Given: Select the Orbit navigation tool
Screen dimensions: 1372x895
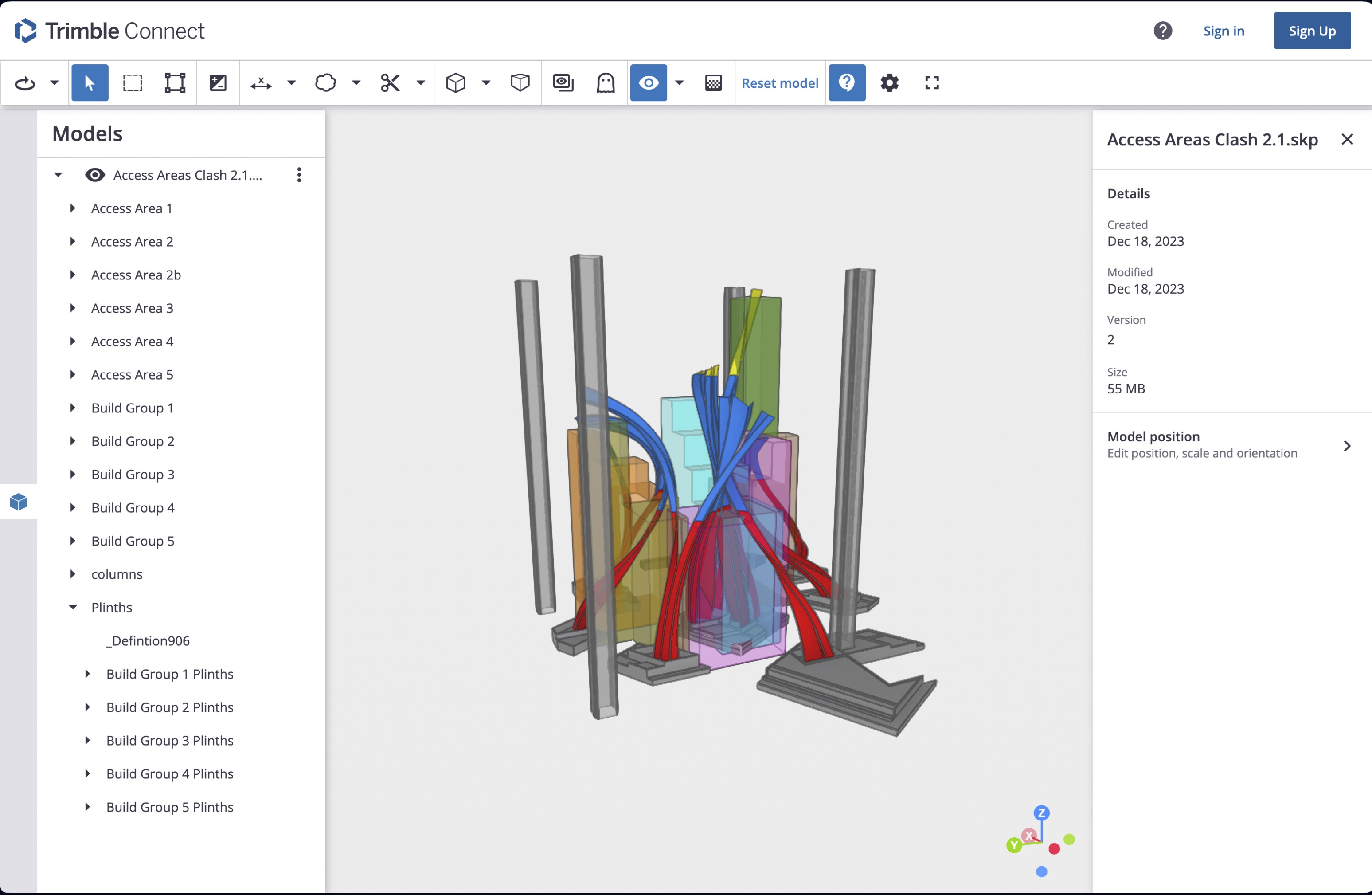Looking at the screenshot, I should coord(24,82).
